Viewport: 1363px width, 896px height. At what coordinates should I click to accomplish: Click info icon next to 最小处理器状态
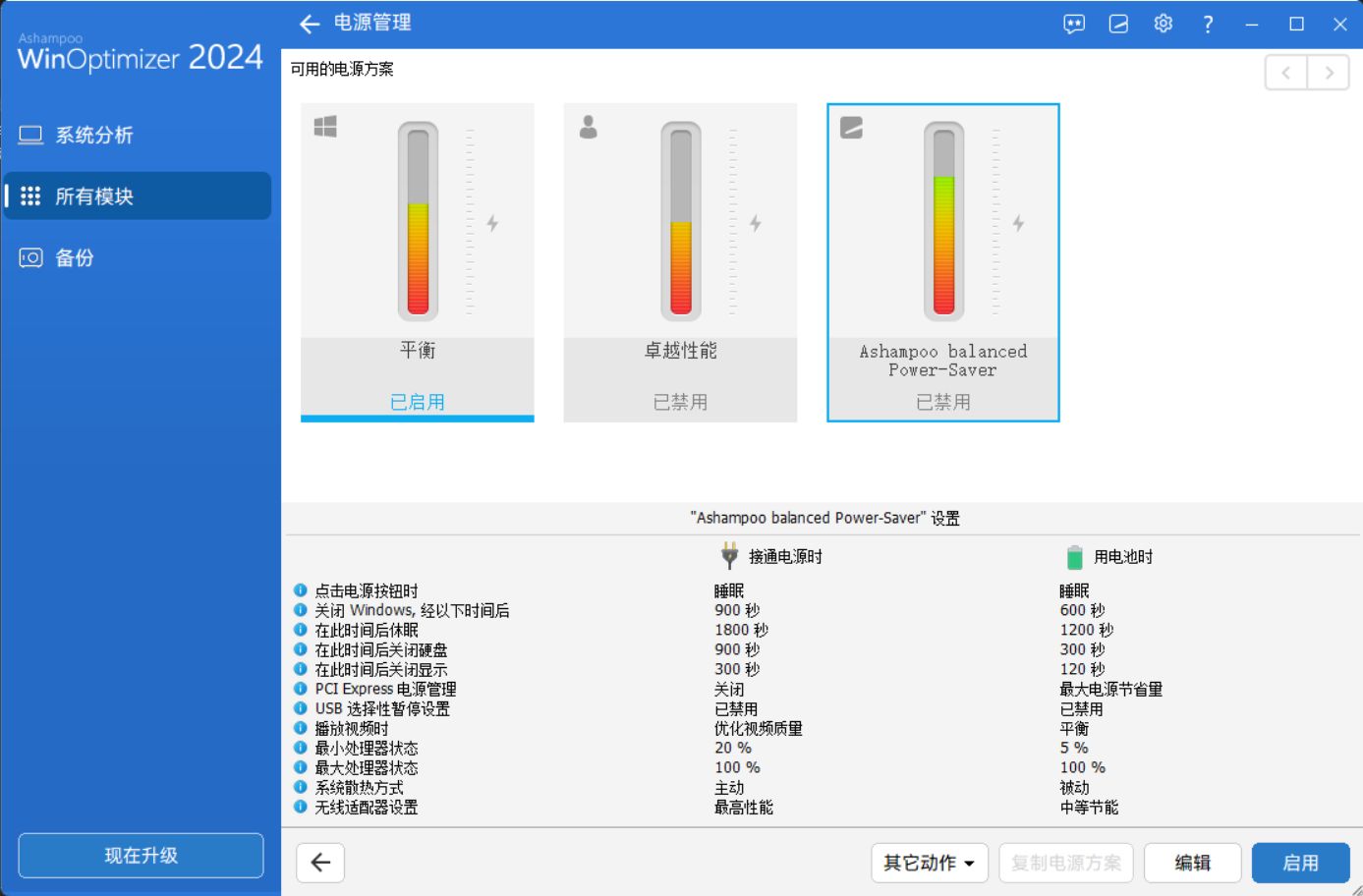tap(301, 748)
